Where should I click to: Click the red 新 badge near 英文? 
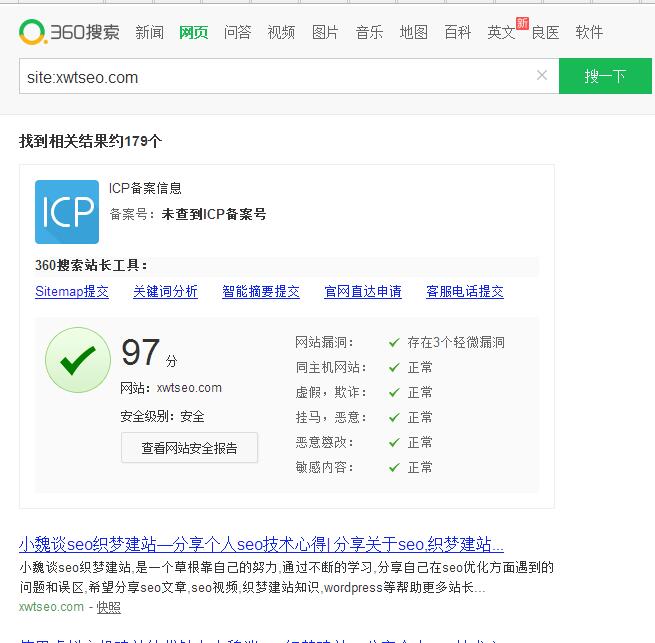coord(522,23)
